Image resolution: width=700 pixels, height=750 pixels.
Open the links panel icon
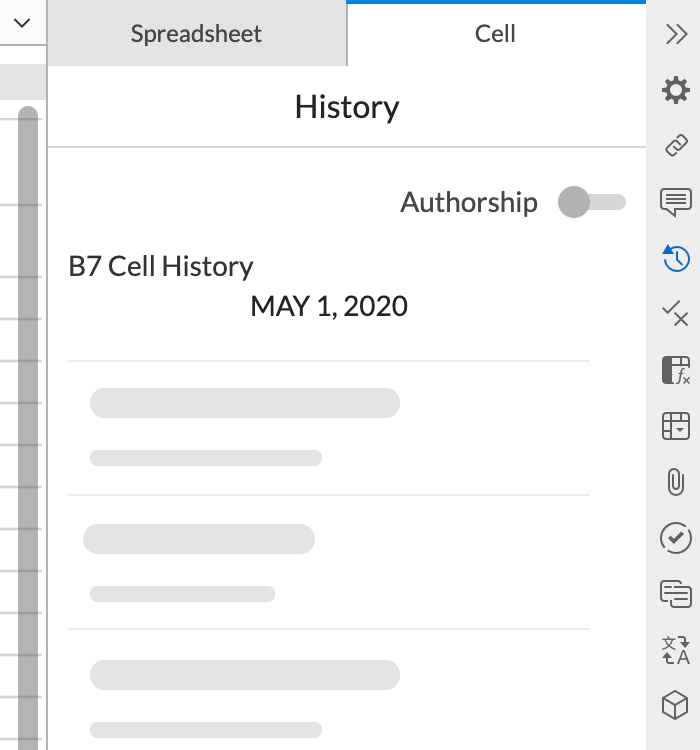pos(676,147)
